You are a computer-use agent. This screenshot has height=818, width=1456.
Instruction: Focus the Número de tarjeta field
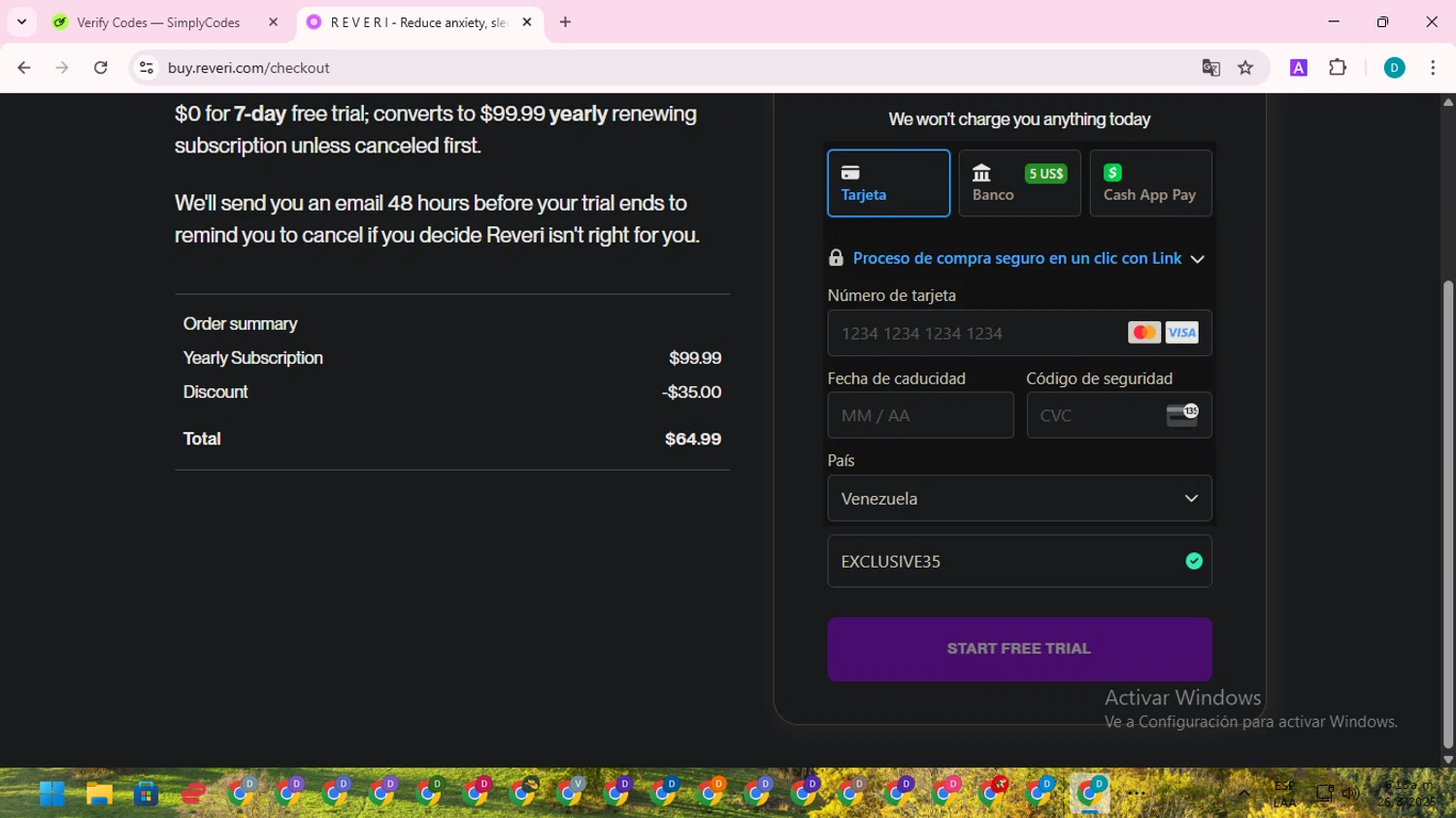[x=1019, y=333]
